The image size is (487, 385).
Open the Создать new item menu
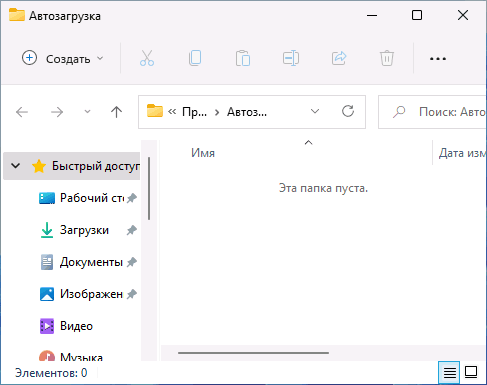coord(63,59)
